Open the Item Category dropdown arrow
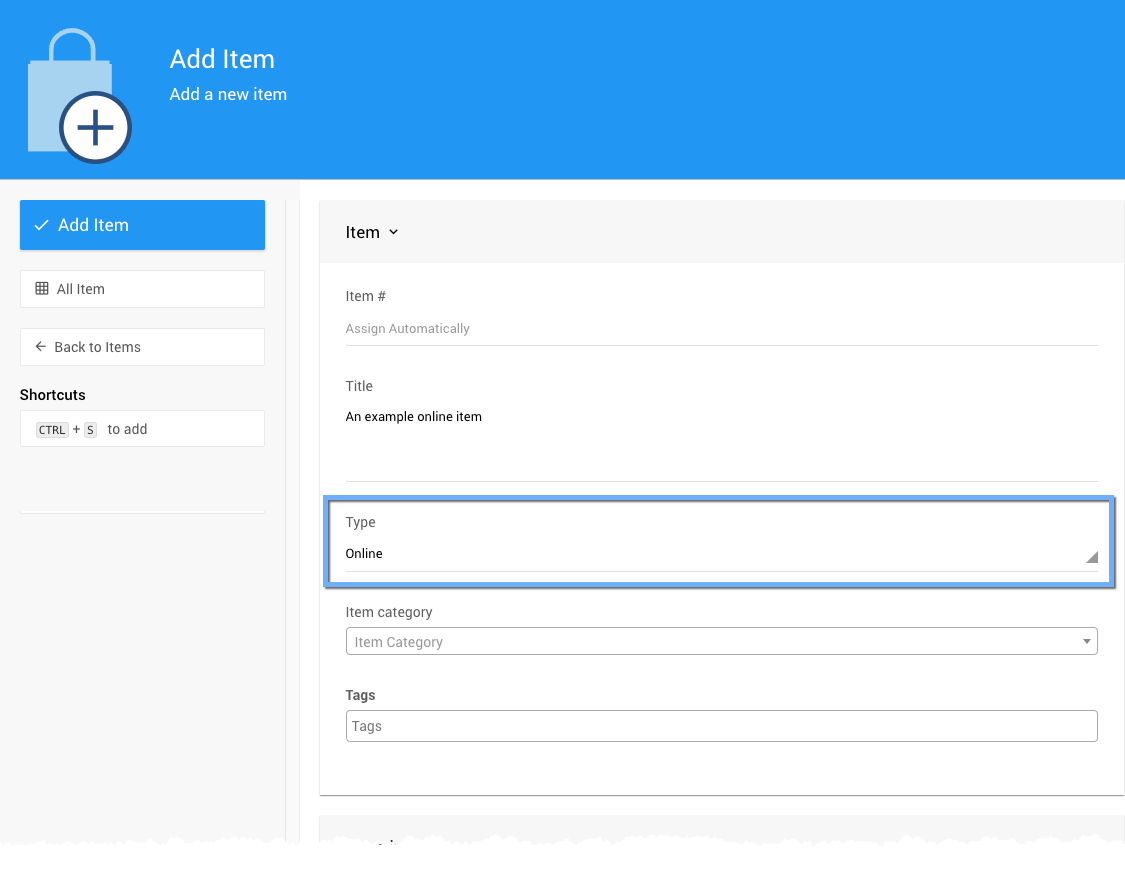 click(1086, 642)
